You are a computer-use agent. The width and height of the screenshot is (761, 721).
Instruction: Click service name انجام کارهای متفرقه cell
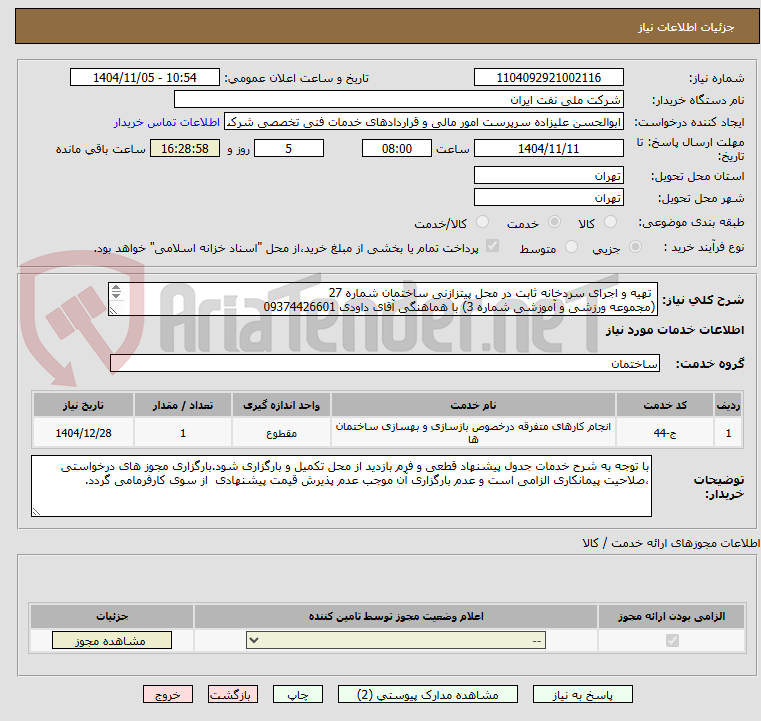(473, 433)
